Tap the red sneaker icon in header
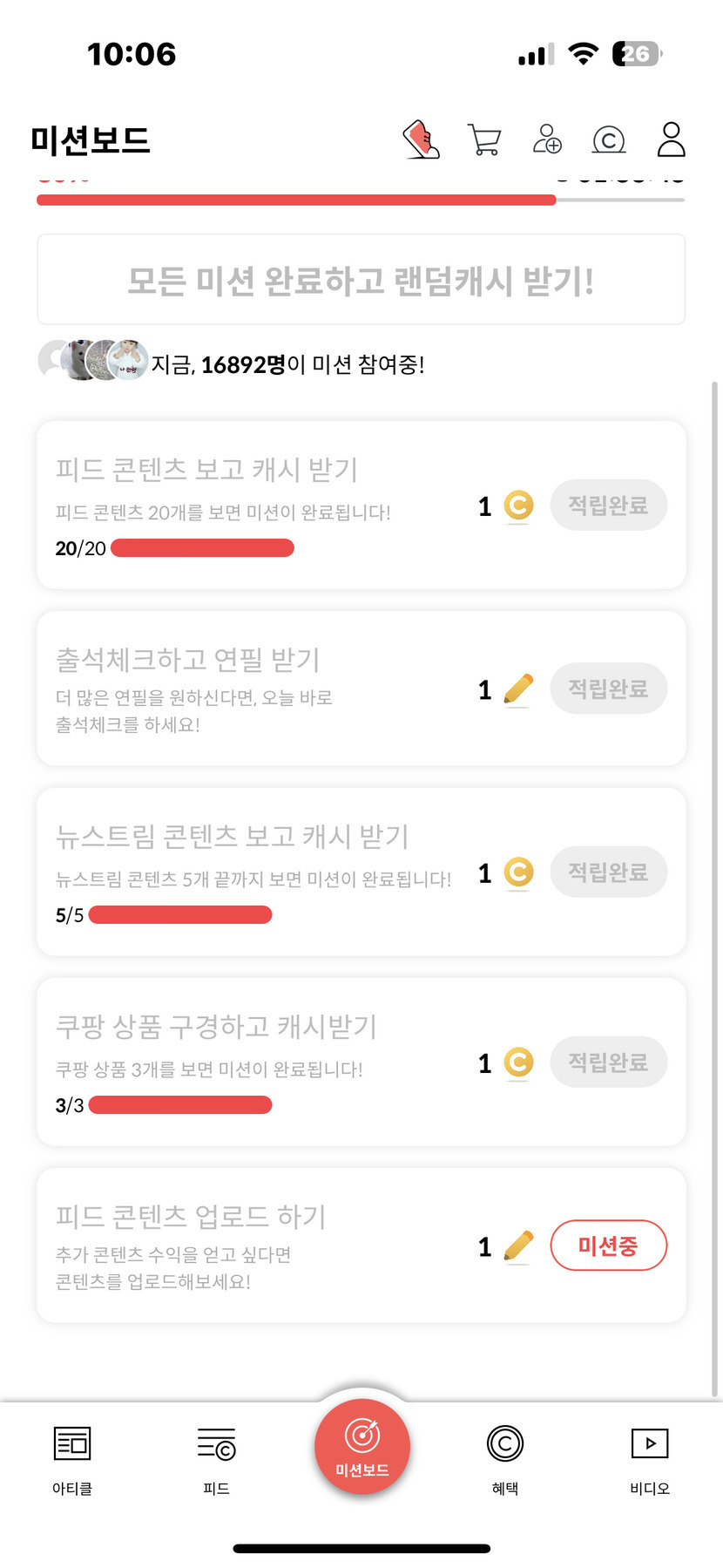Image resolution: width=723 pixels, height=1568 pixels. [422, 139]
